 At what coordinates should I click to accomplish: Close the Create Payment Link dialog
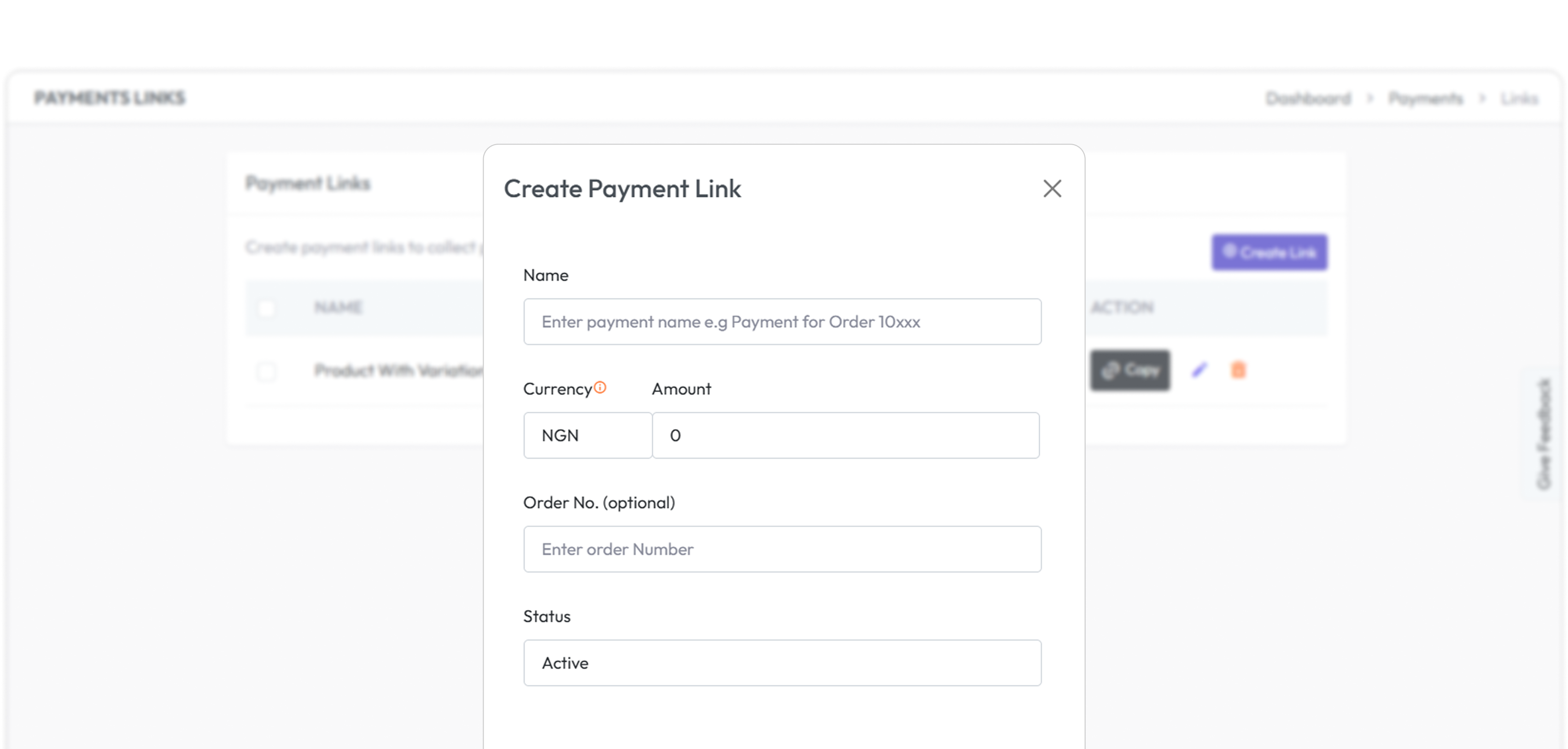[1053, 189]
